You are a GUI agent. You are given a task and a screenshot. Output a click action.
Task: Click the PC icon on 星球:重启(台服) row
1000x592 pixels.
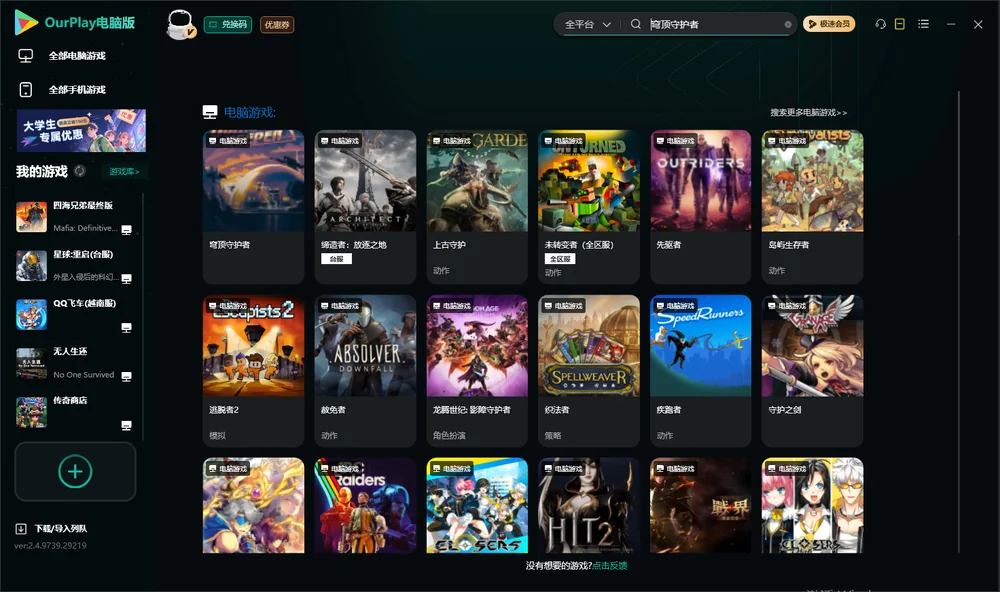click(x=126, y=279)
